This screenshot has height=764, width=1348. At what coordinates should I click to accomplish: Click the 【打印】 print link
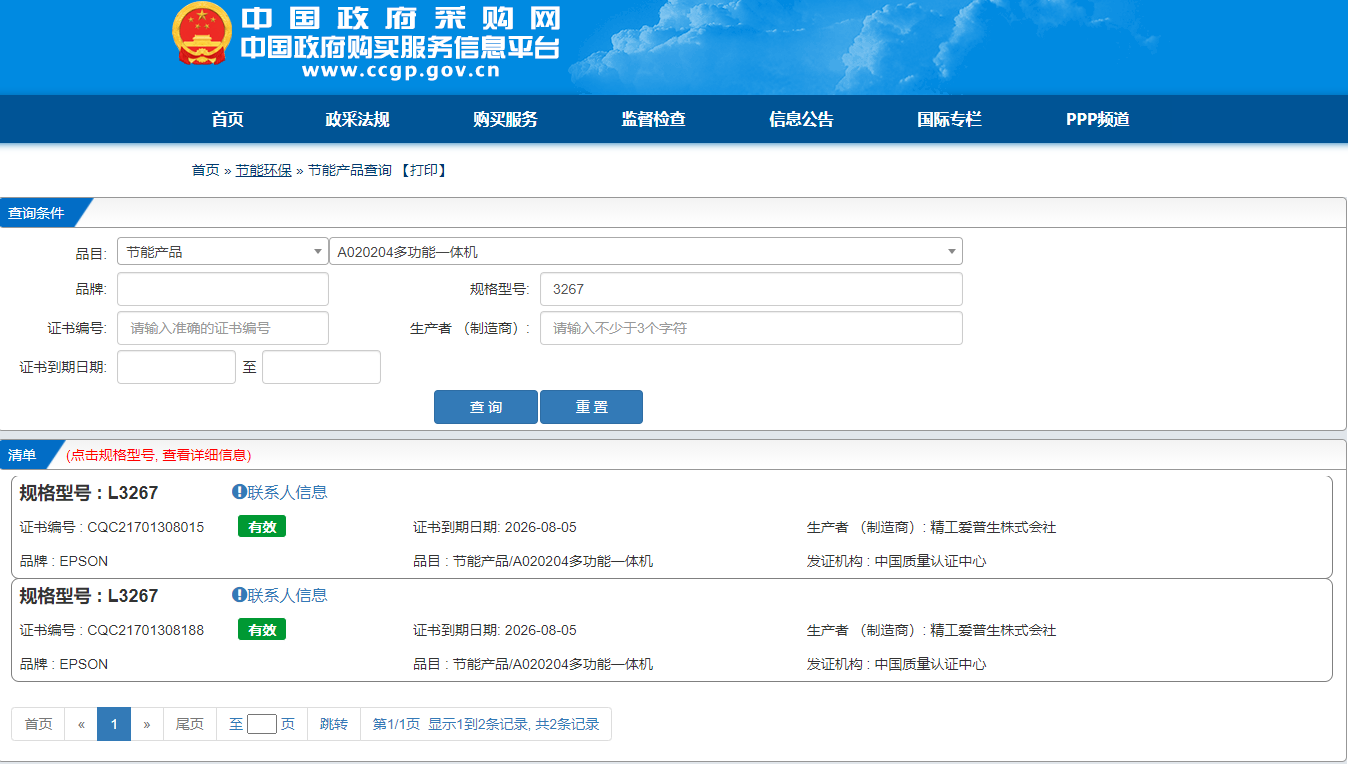[423, 171]
